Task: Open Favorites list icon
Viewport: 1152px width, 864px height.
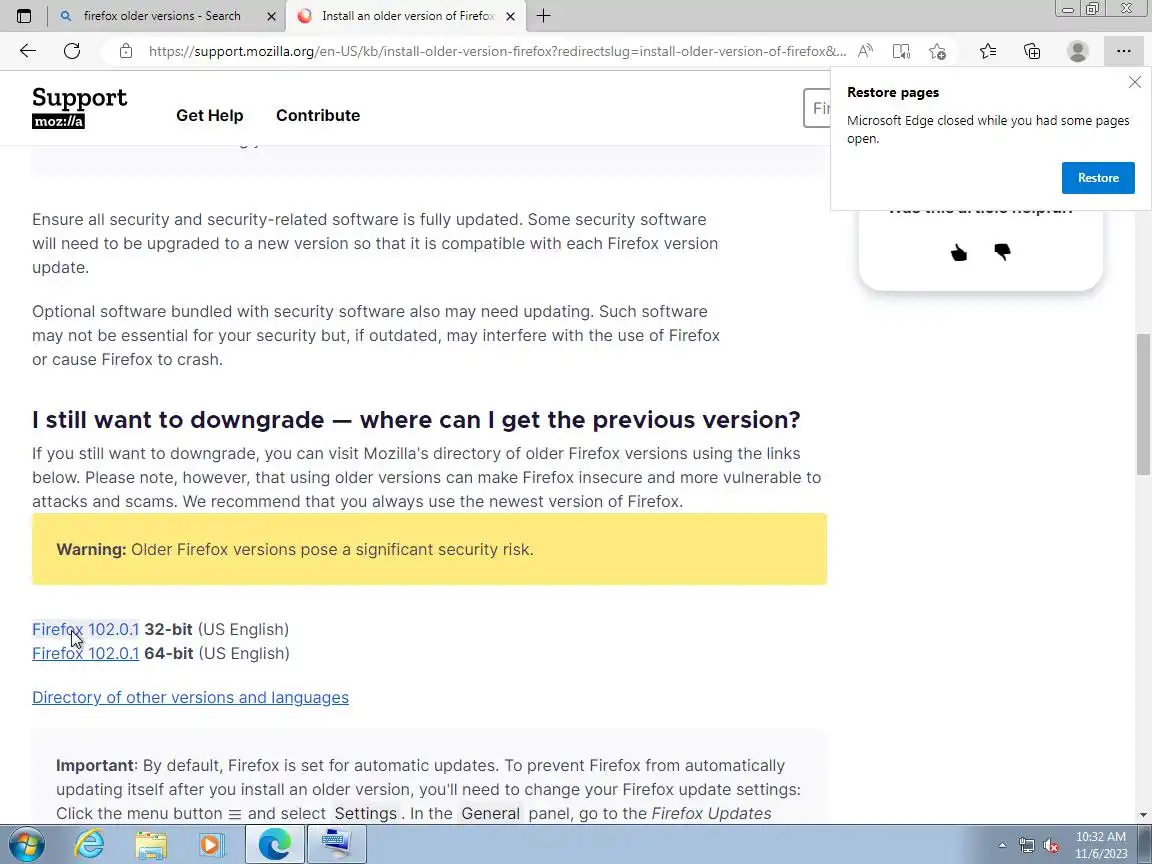Action: (988, 51)
